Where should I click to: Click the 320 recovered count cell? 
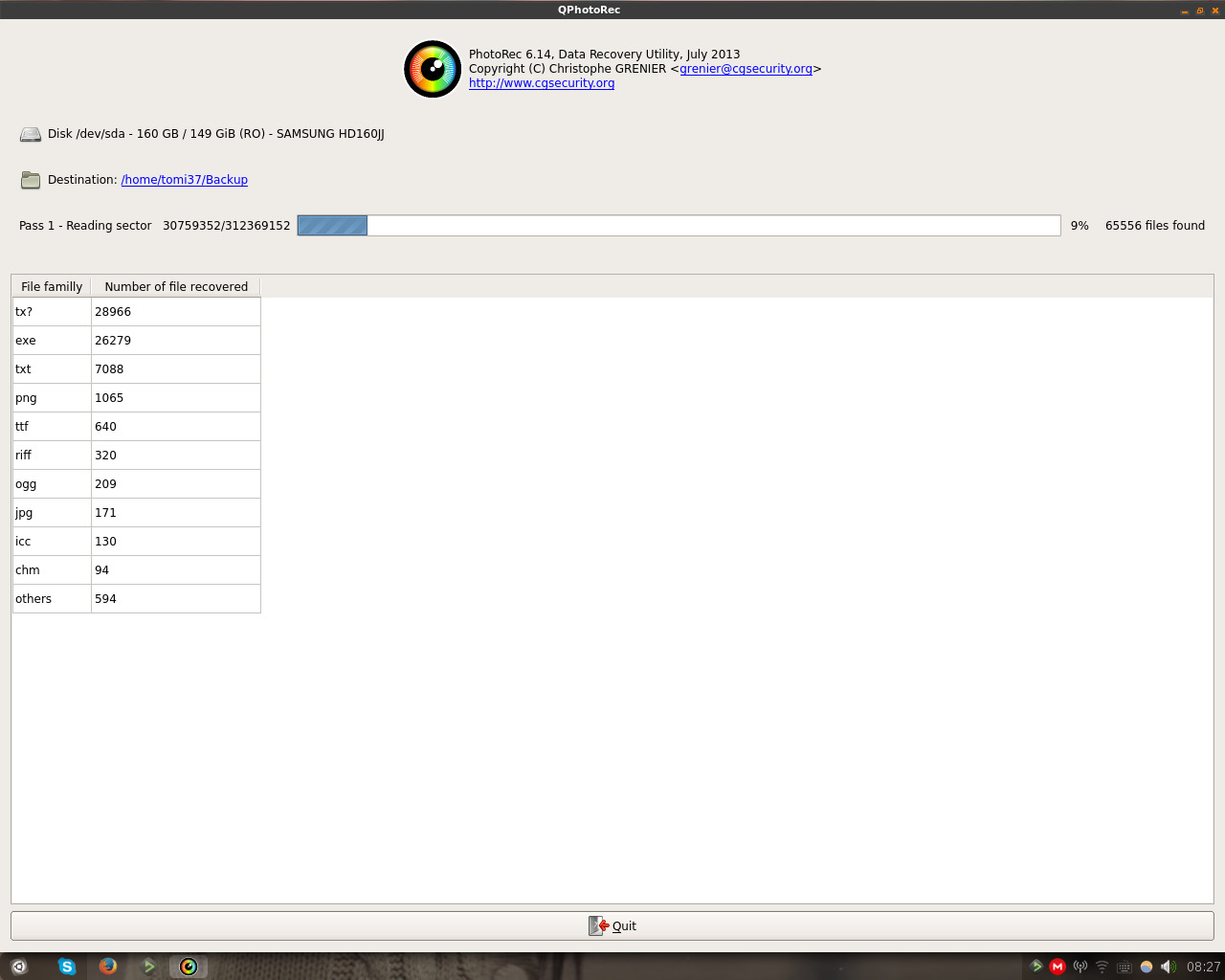(176, 456)
